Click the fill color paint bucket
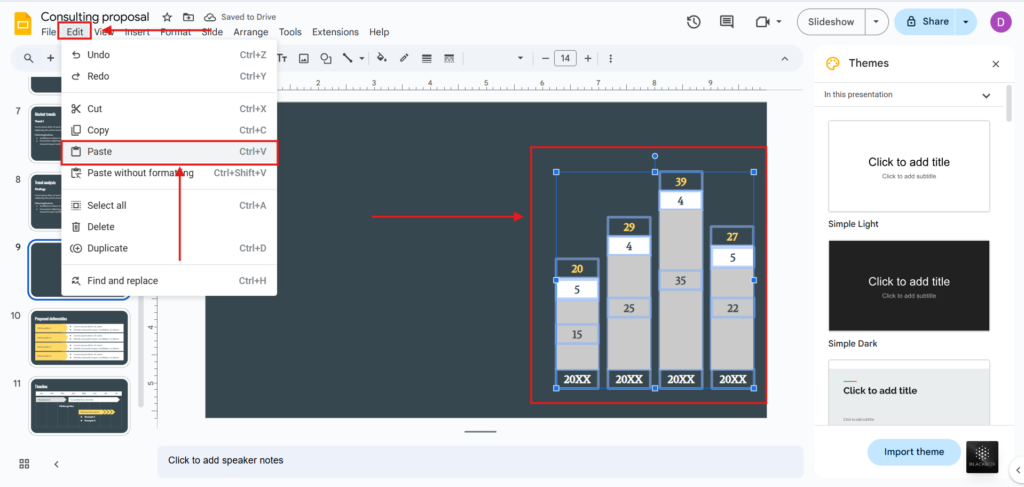 [382, 58]
